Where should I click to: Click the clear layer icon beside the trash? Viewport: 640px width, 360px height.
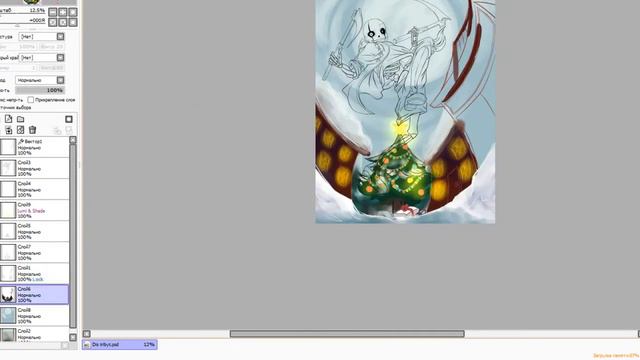(x=20, y=130)
